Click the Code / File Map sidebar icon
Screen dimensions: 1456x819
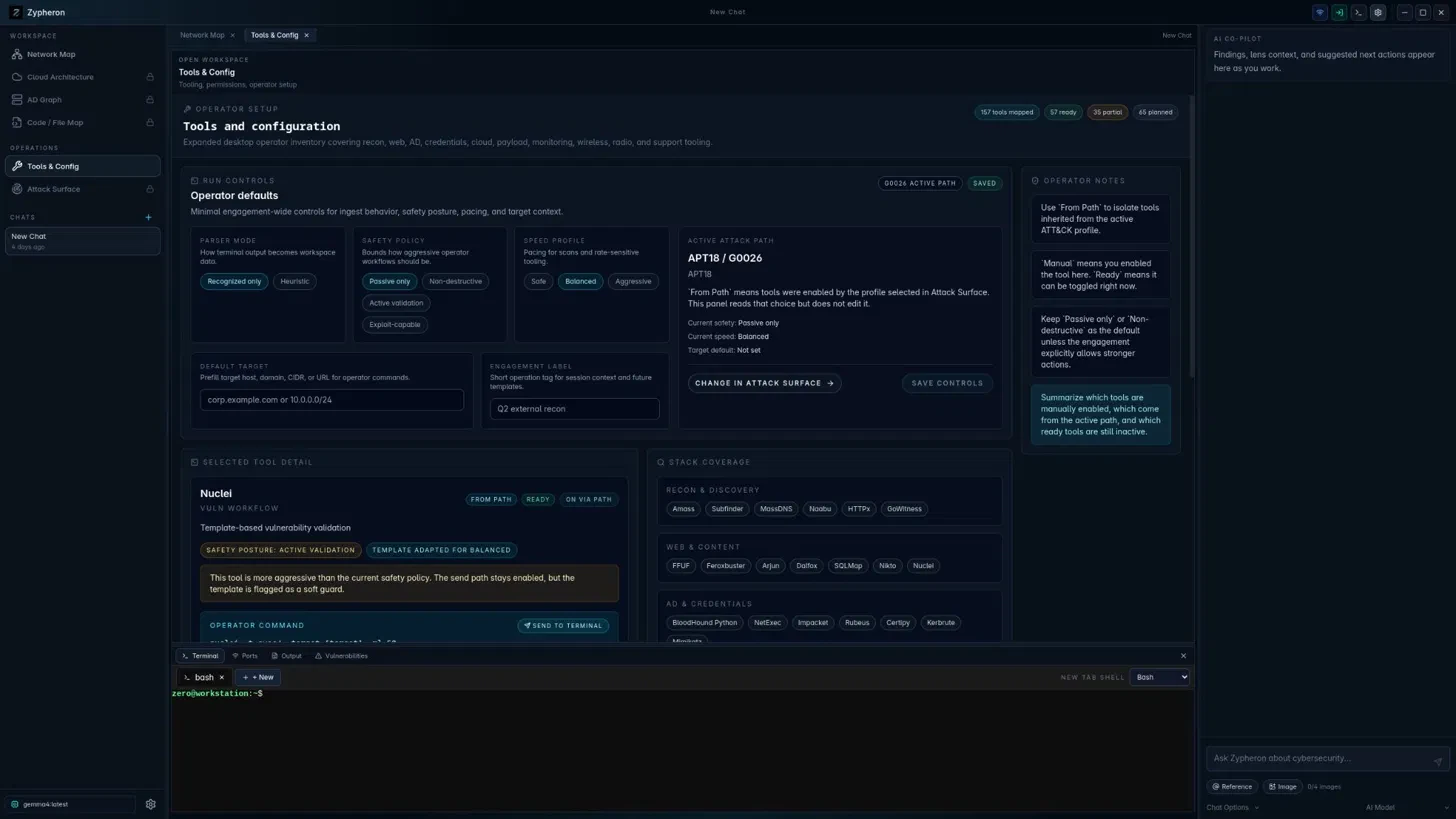pos(17,123)
